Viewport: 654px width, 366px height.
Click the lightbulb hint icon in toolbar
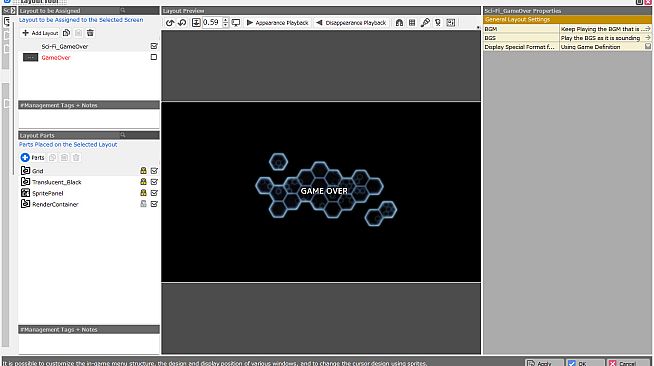point(438,23)
